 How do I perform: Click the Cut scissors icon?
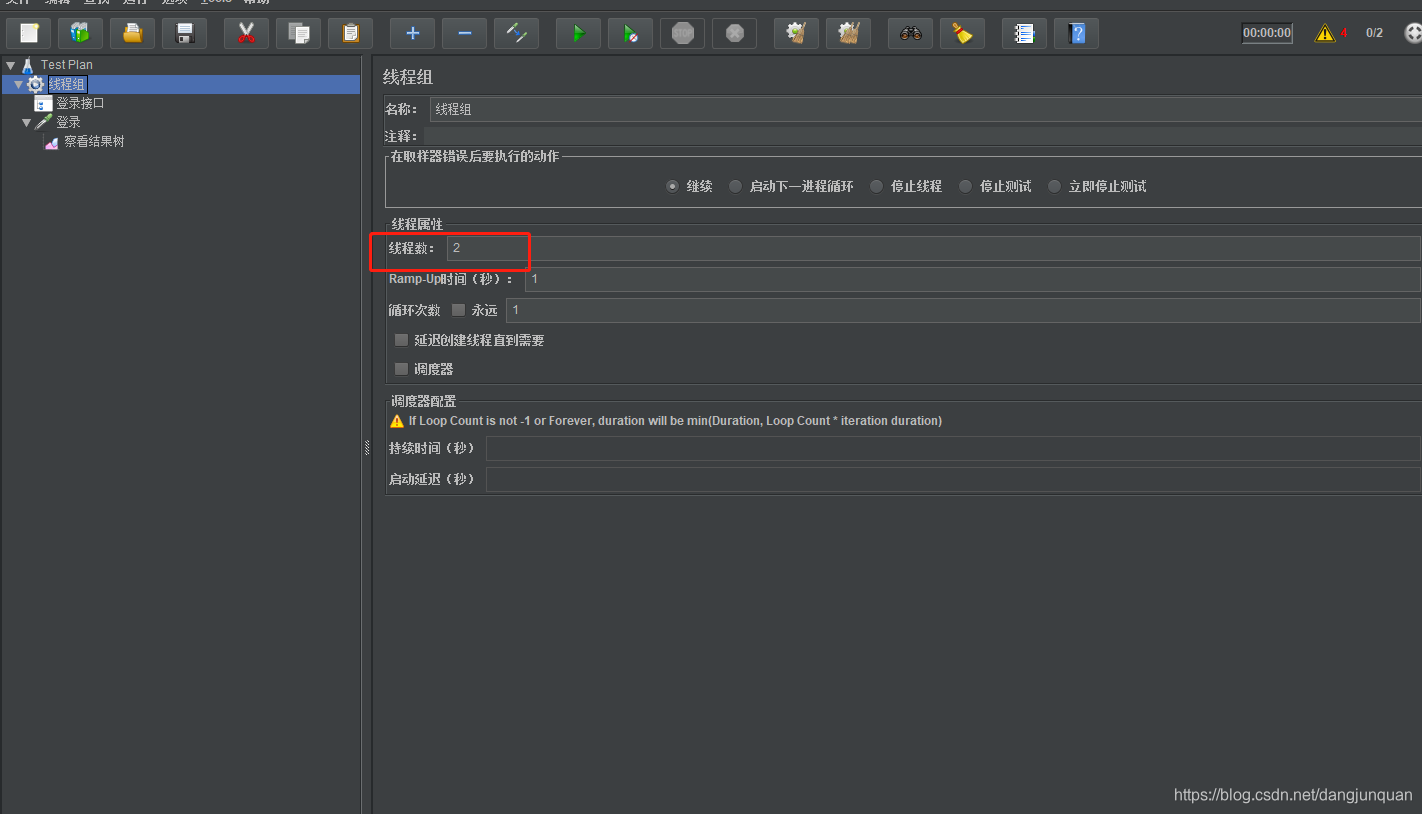tap(247, 33)
